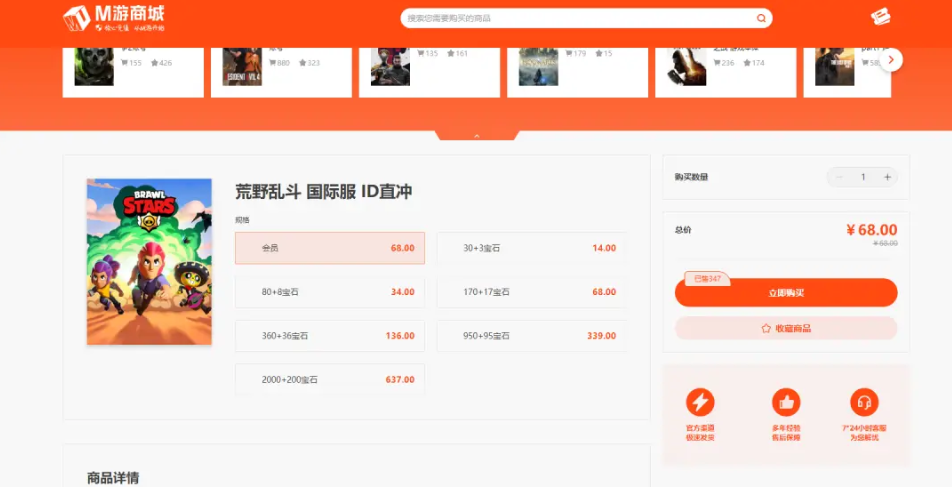
Task: Click the lightning bolt official channel icon
Action: 700,402
